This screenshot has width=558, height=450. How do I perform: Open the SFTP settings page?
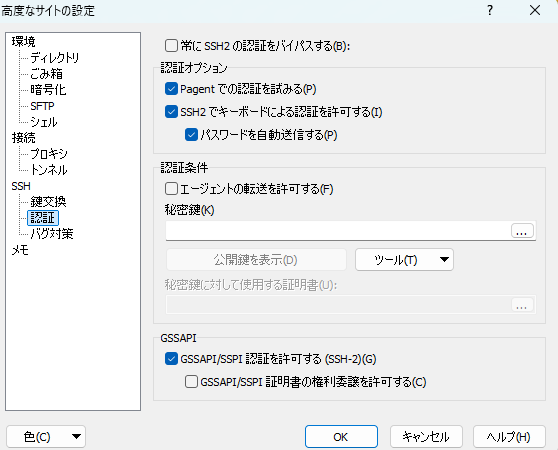click(x=42, y=106)
